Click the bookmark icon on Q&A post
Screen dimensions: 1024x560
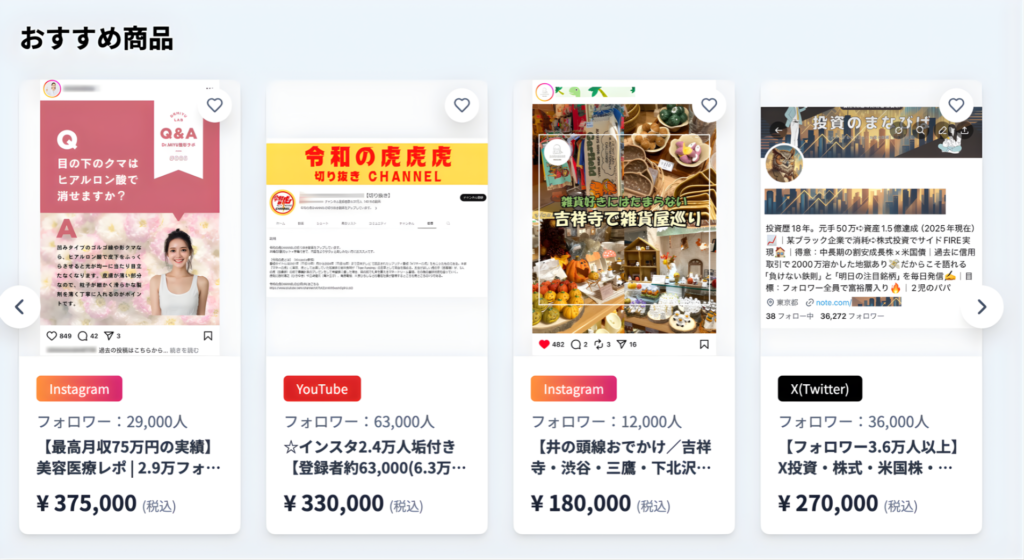click(x=208, y=335)
